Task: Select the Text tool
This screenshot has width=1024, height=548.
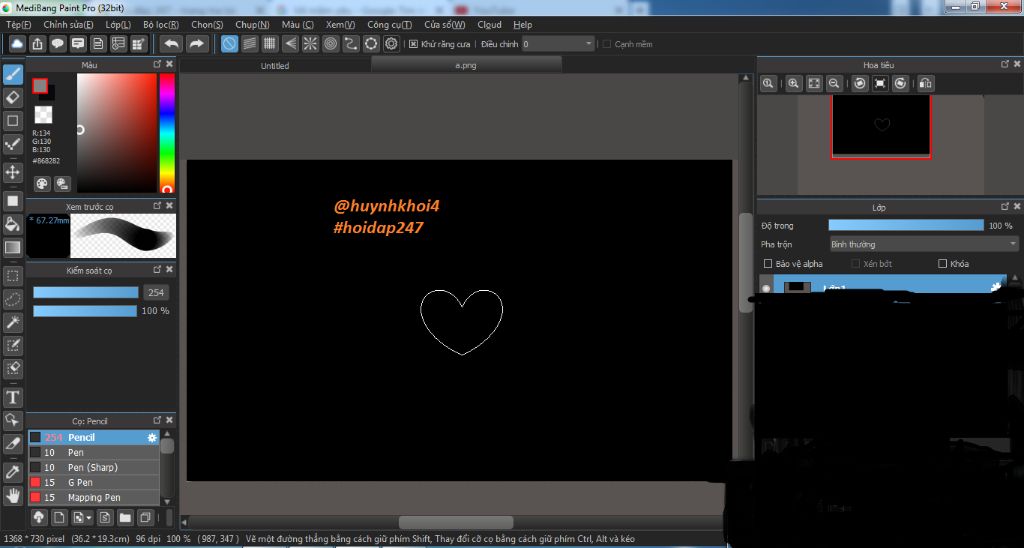Action: click(x=12, y=397)
